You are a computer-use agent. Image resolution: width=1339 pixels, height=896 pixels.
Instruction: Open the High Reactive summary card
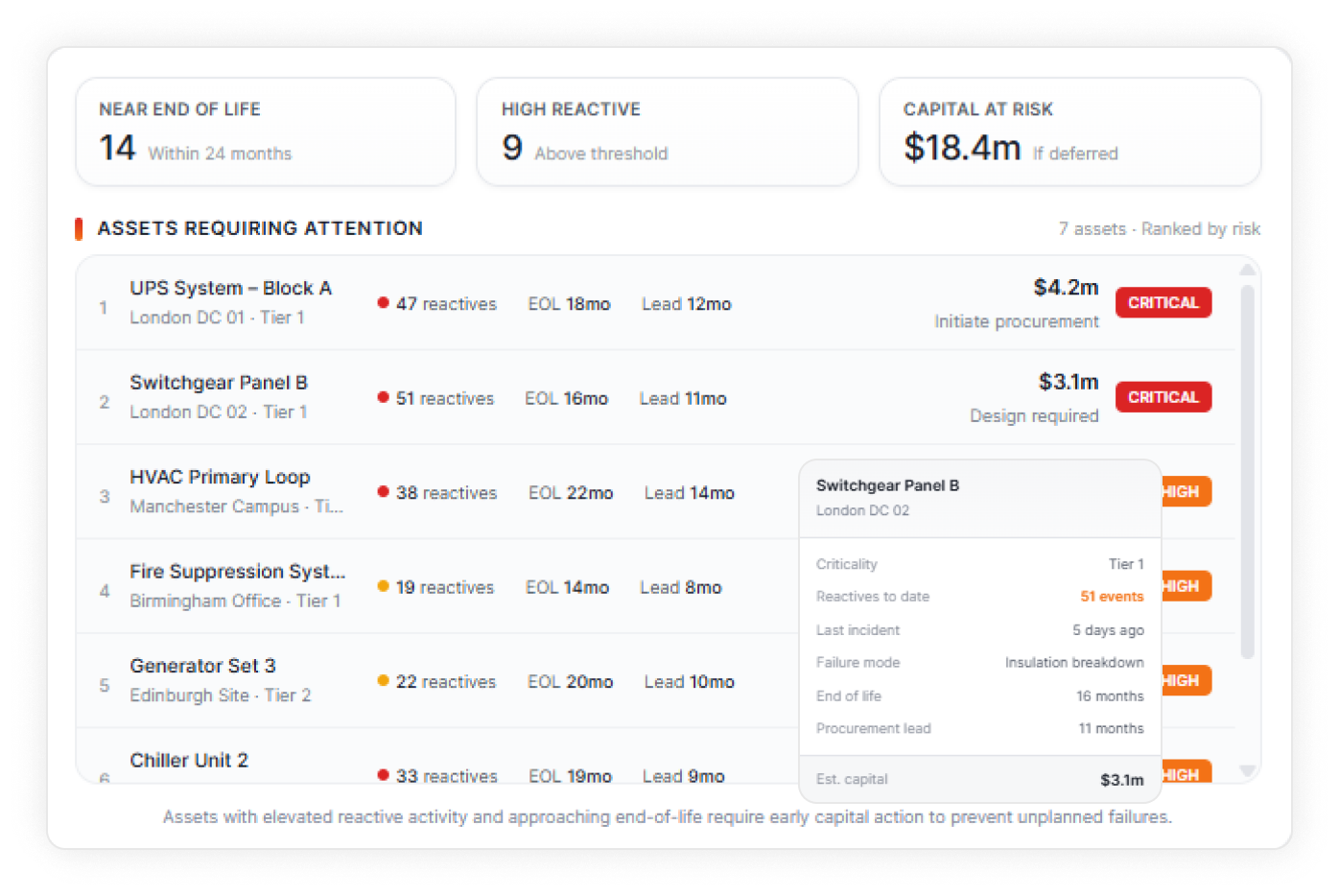tap(667, 132)
